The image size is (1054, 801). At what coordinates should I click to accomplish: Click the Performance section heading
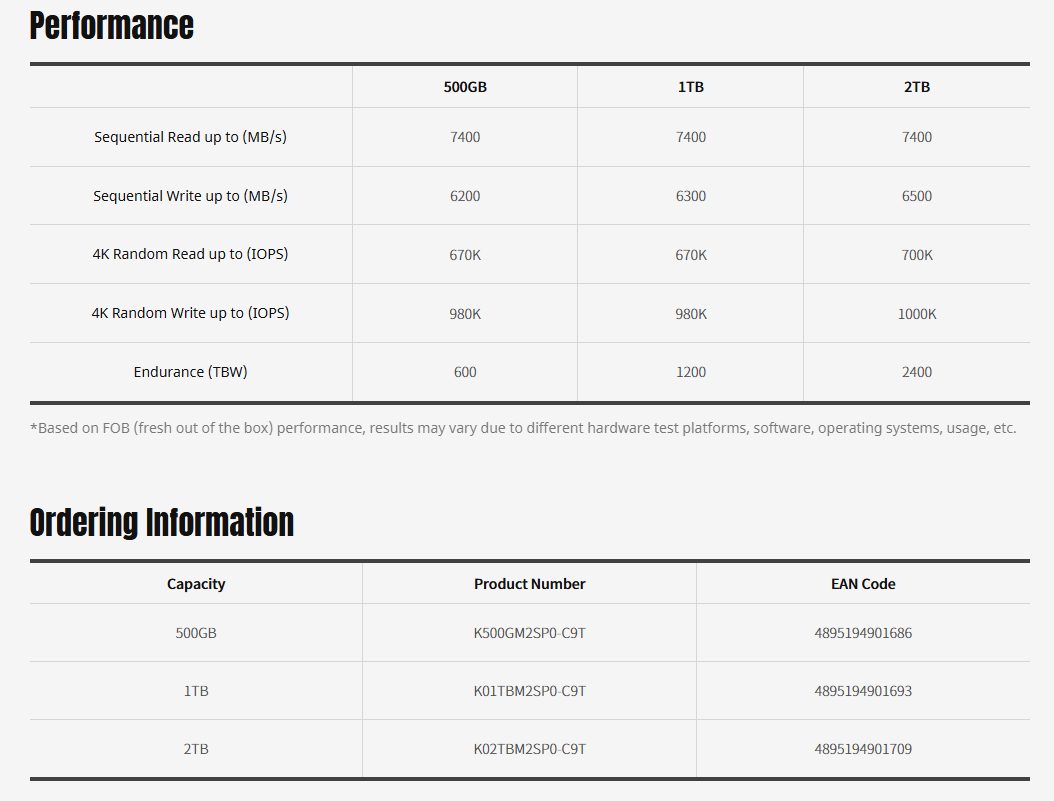click(x=112, y=26)
